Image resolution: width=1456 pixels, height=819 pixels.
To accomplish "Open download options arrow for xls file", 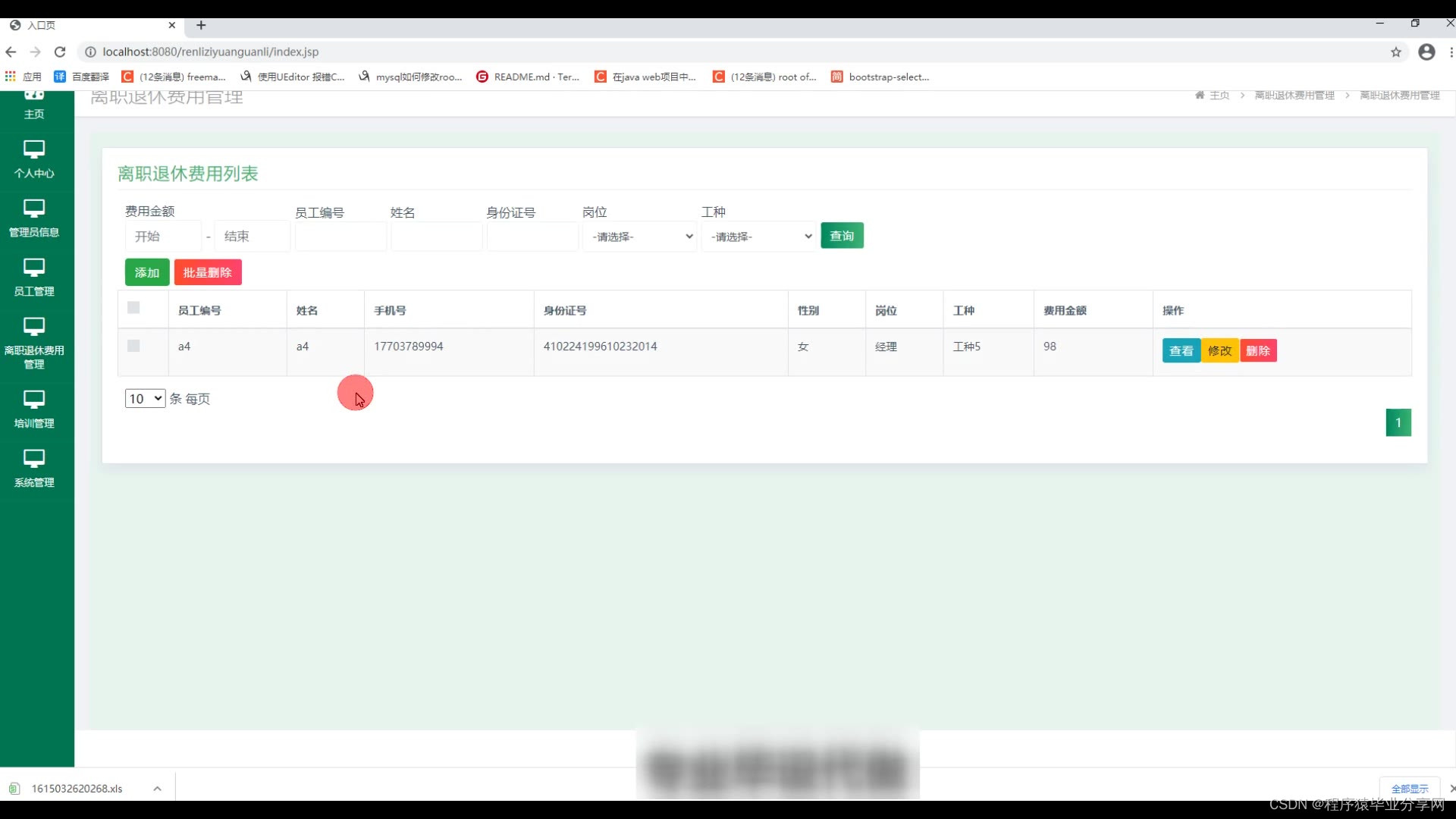I will [x=157, y=789].
